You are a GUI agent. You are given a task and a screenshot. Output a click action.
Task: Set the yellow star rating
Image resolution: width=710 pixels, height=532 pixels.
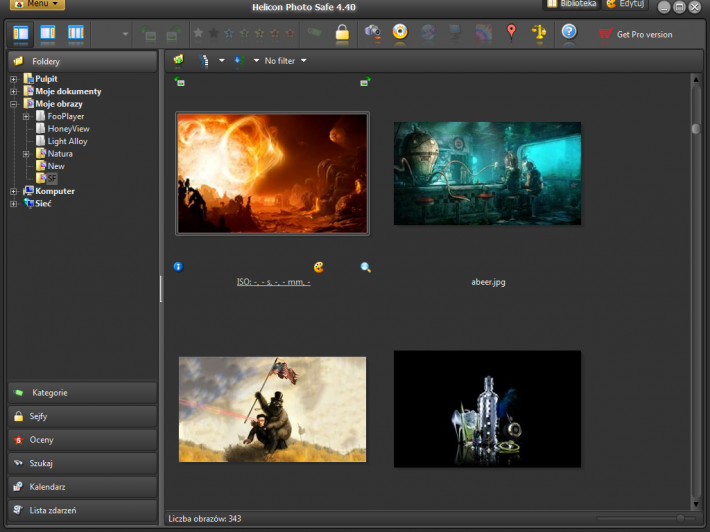[260, 33]
